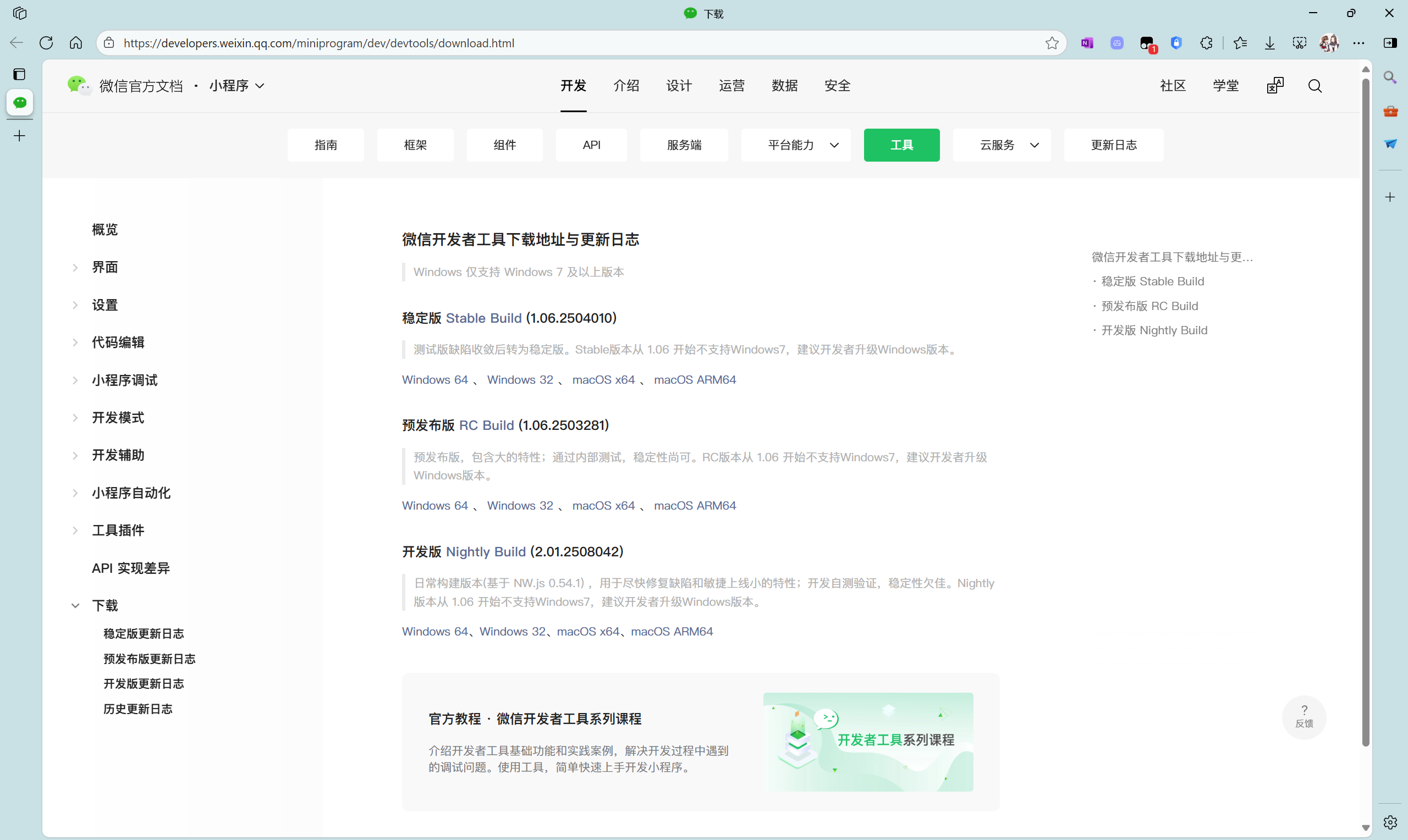
Task: Expand the 云服务 dropdown
Action: point(1002,145)
